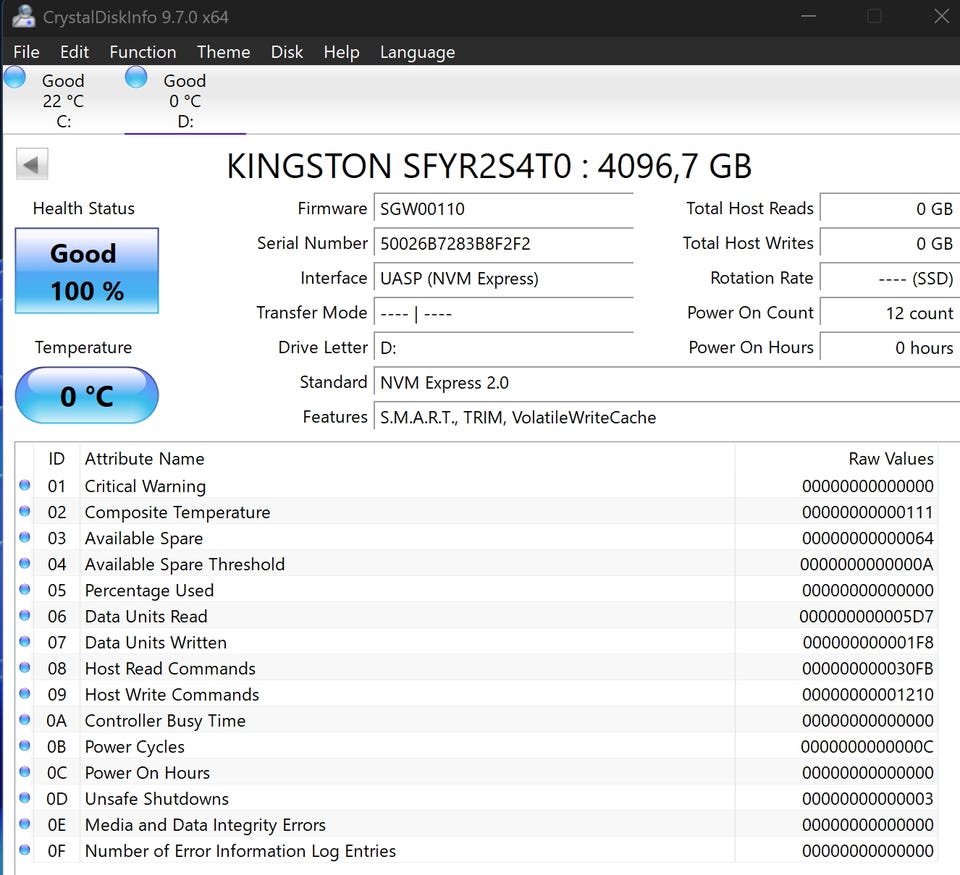Click the status dot beside Critical Warning
This screenshot has height=875, width=960.
click(25, 485)
